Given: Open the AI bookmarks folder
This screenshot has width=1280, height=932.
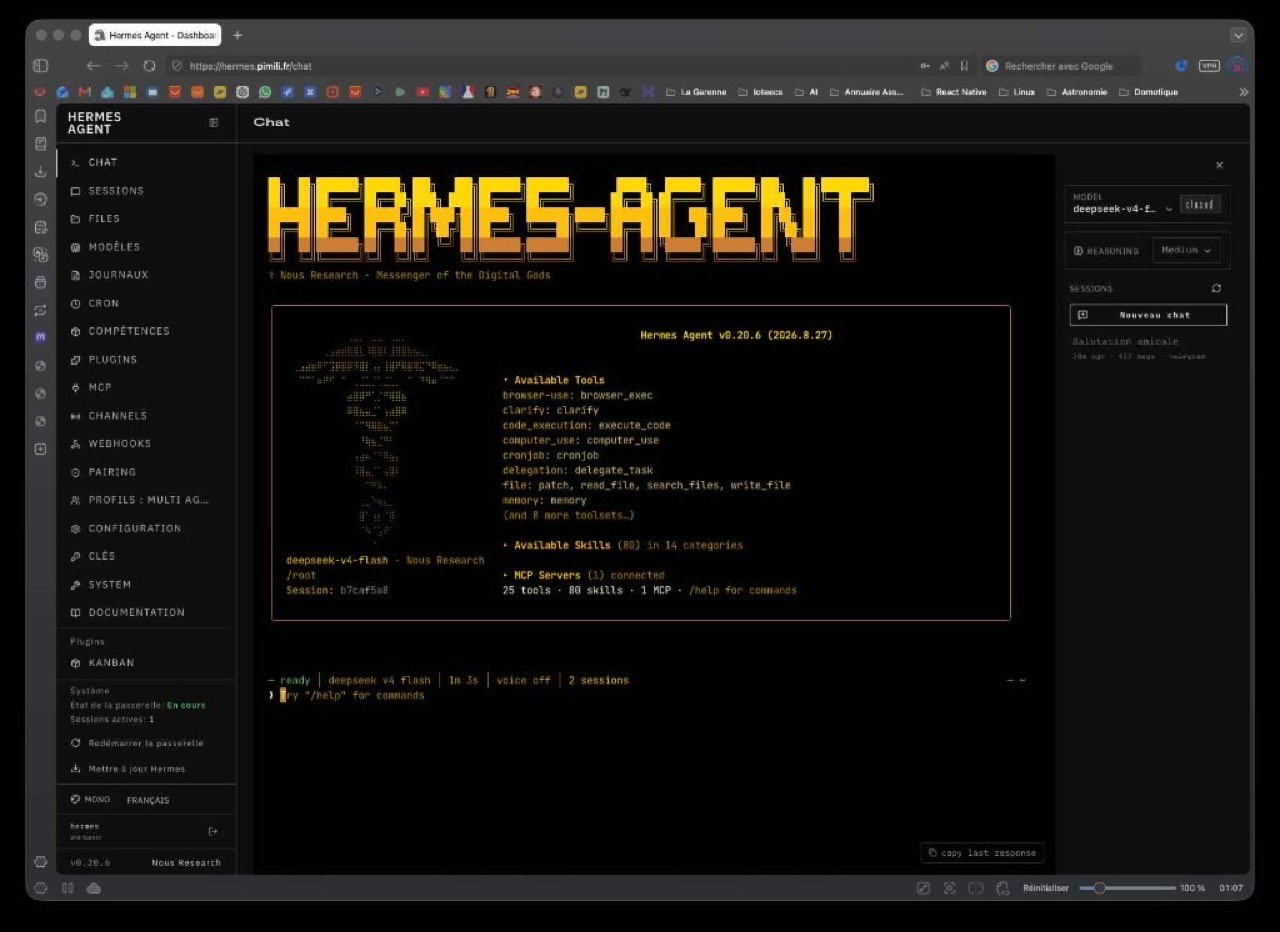Looking at the screenshot, I should [806, 92].
